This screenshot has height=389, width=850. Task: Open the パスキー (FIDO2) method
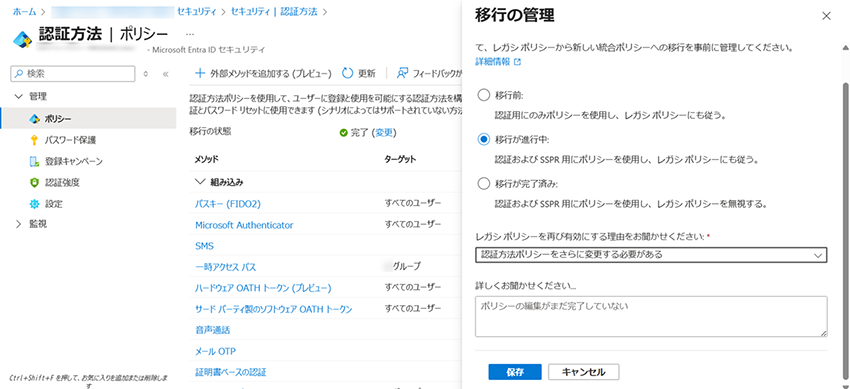click(228, 204)
